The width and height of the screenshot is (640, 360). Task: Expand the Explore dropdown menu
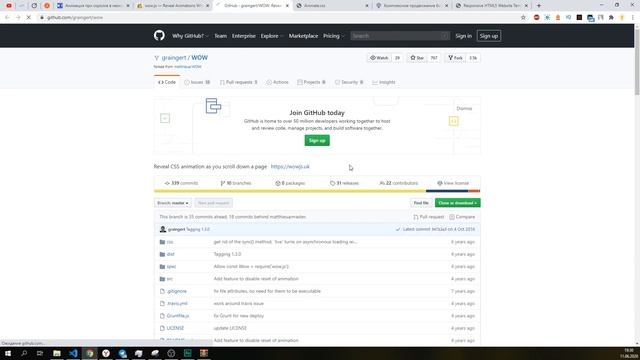[x=272, y=36]
